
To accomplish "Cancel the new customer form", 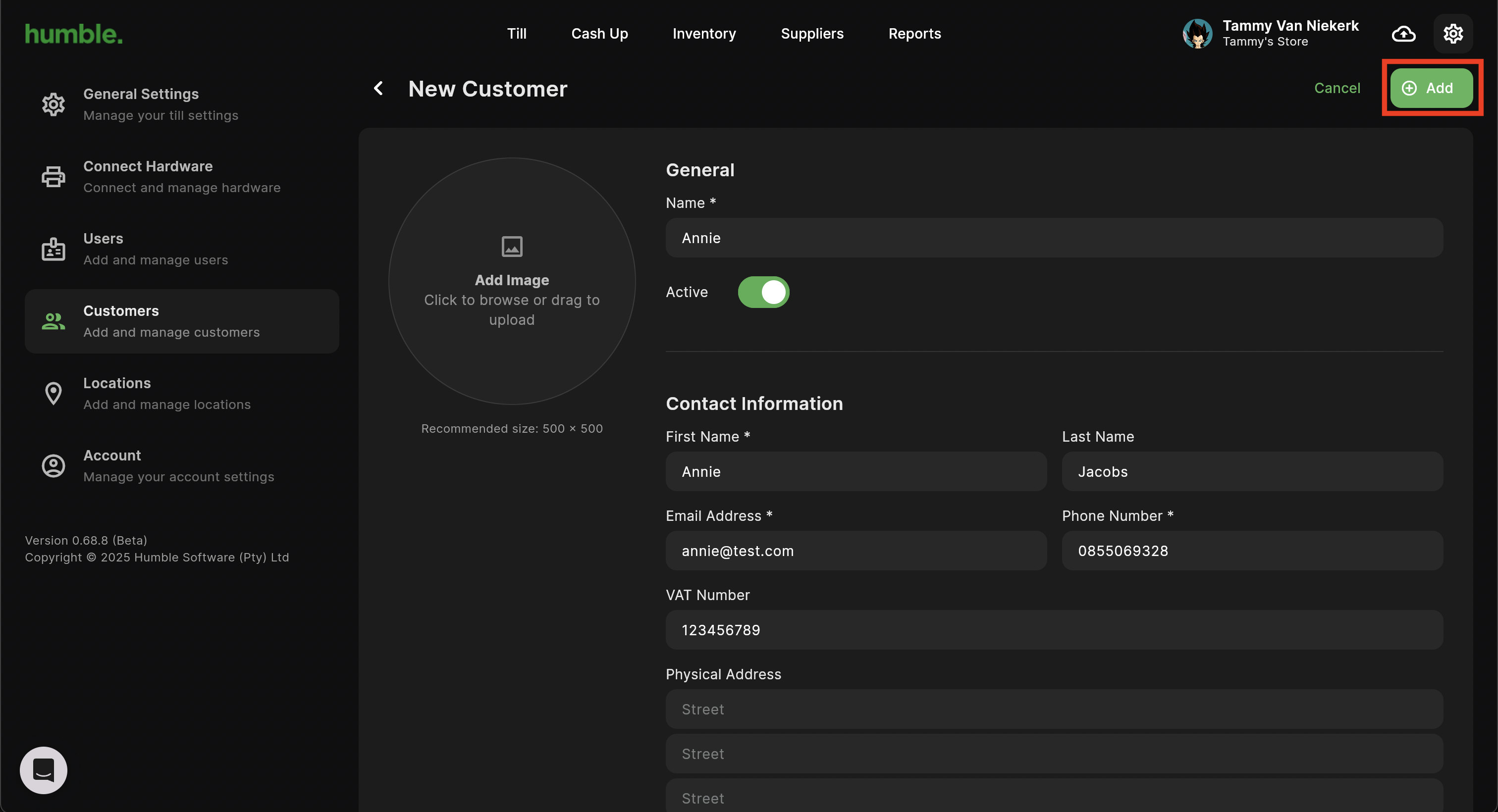I will pos(1337,88).
